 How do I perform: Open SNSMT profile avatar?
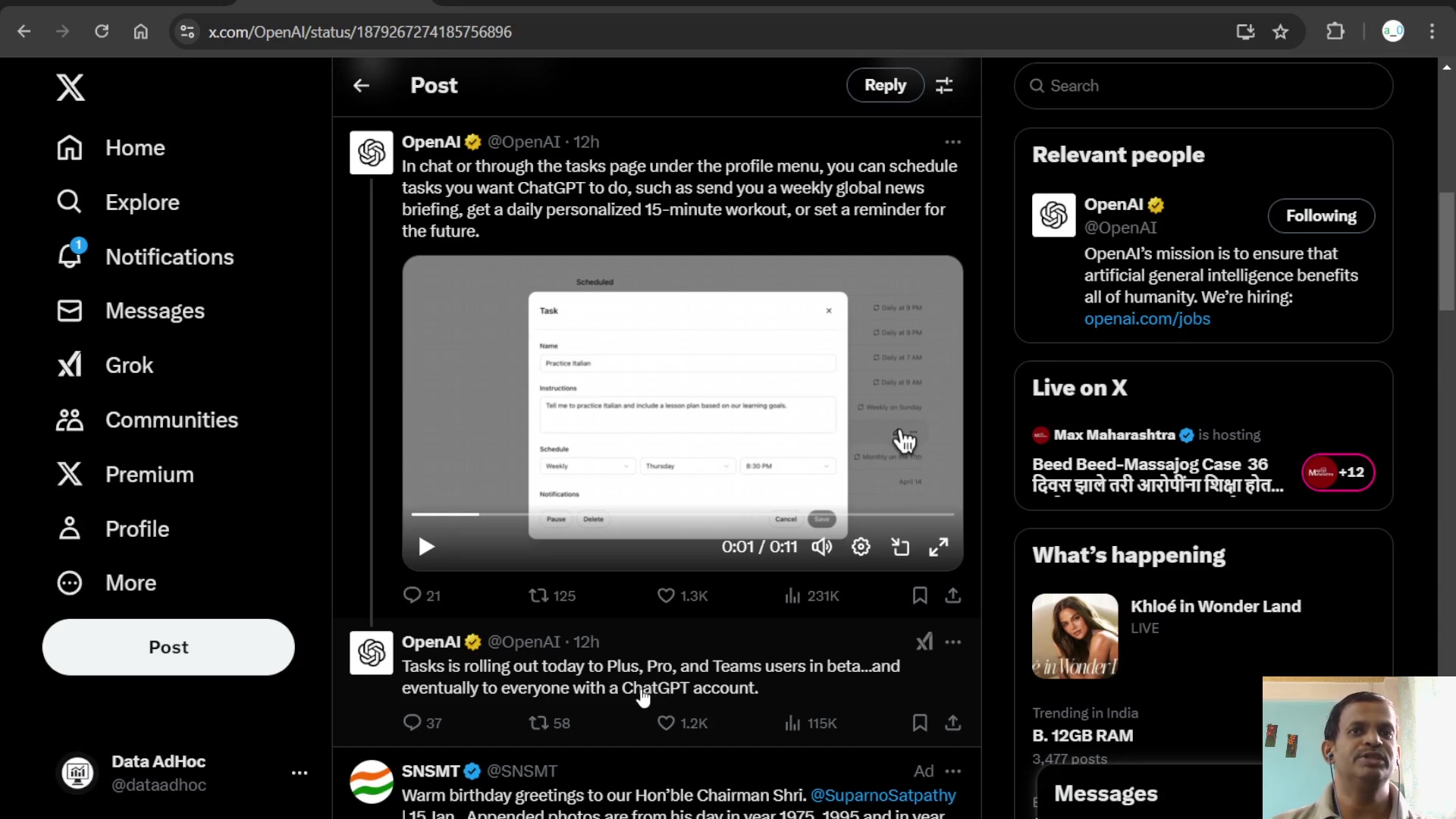372,782
